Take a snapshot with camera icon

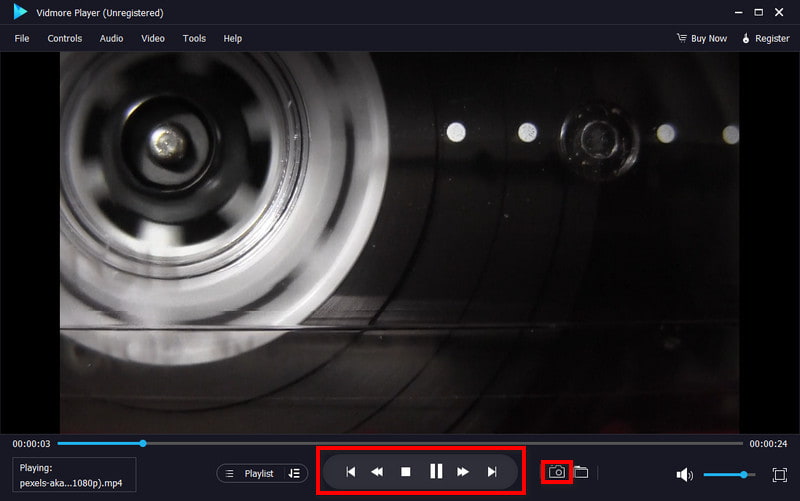[557, 472]
